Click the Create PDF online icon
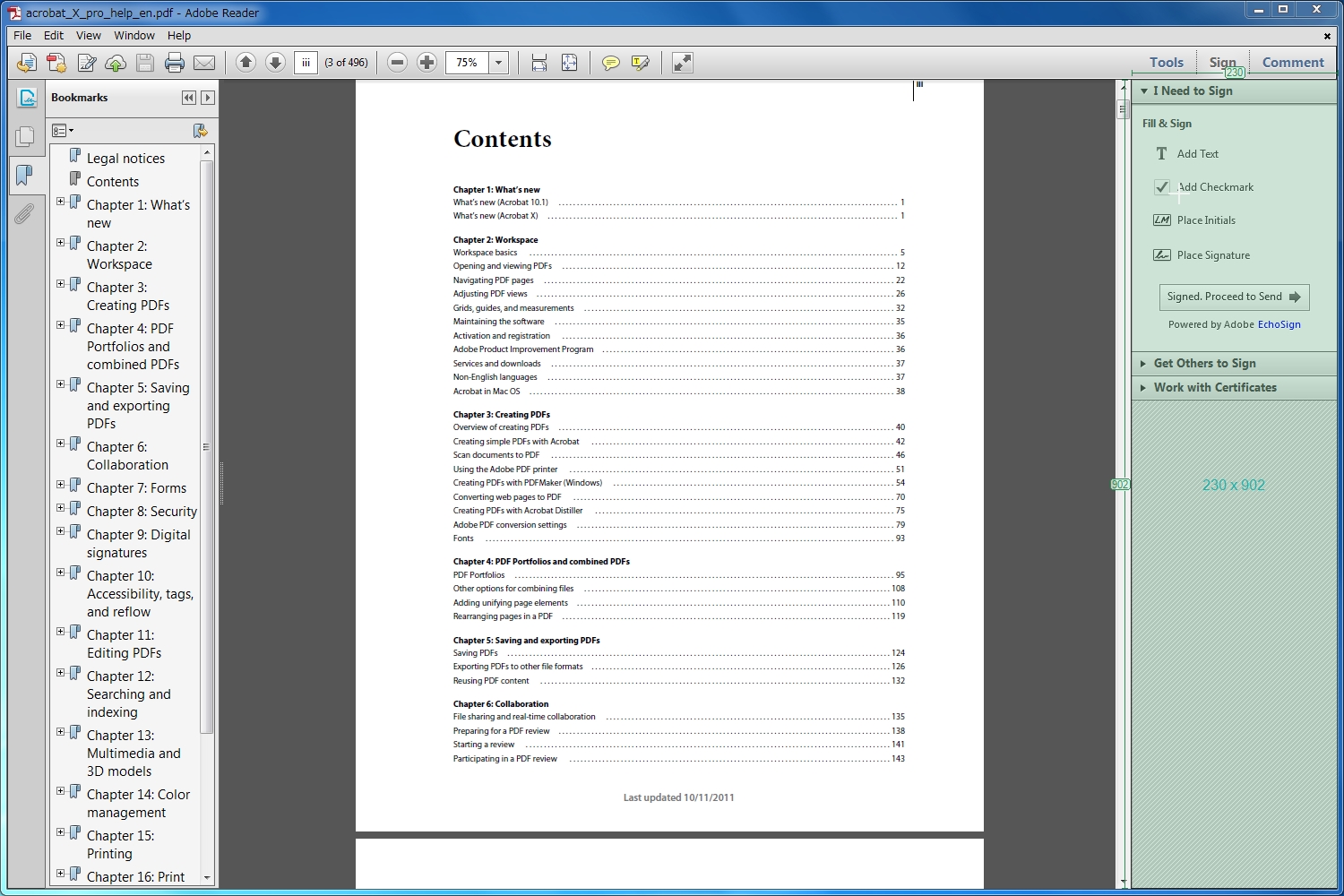 pyautogui.click(x=56, y=63)
